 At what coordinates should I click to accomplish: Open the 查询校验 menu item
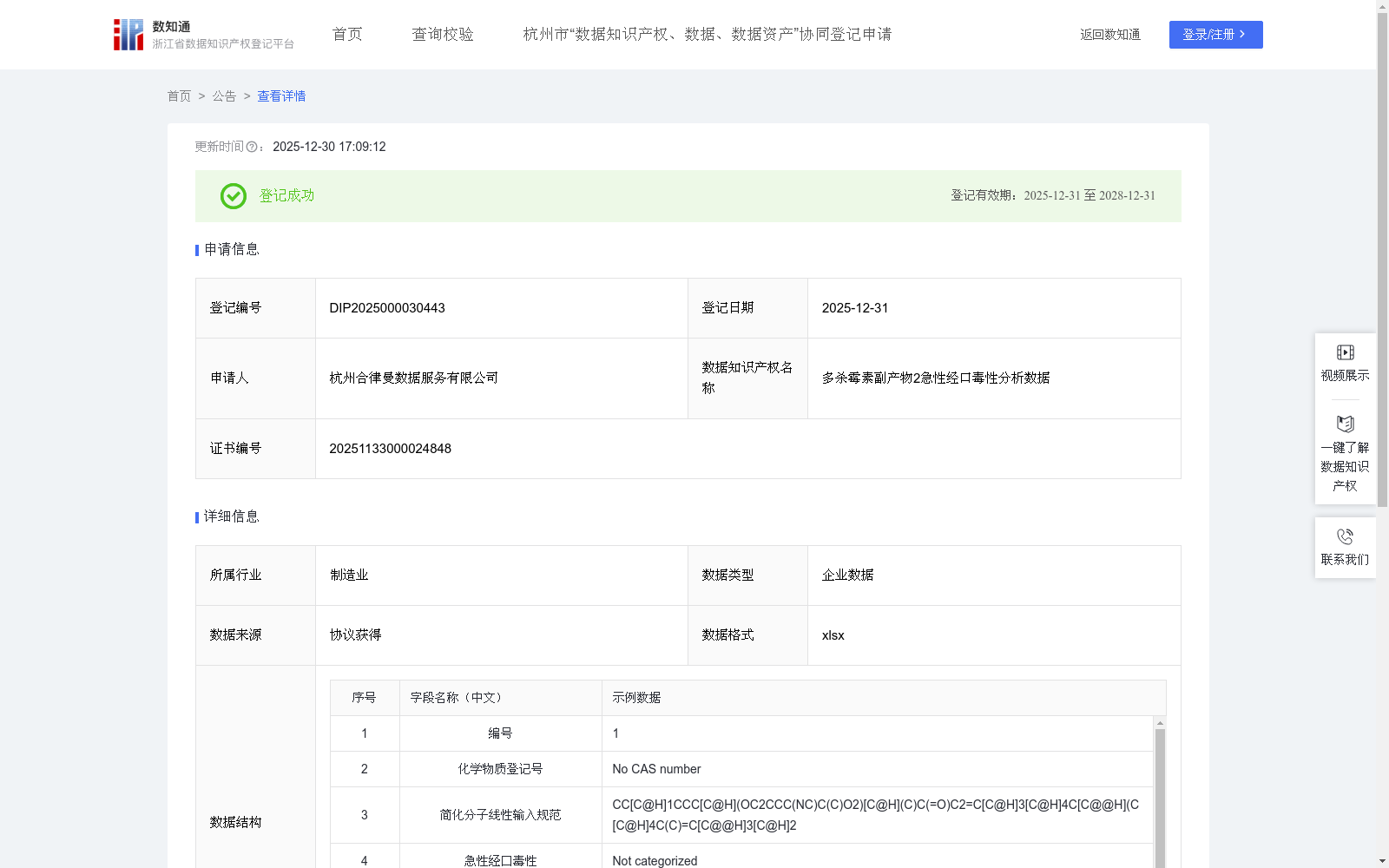pos(443,35)
